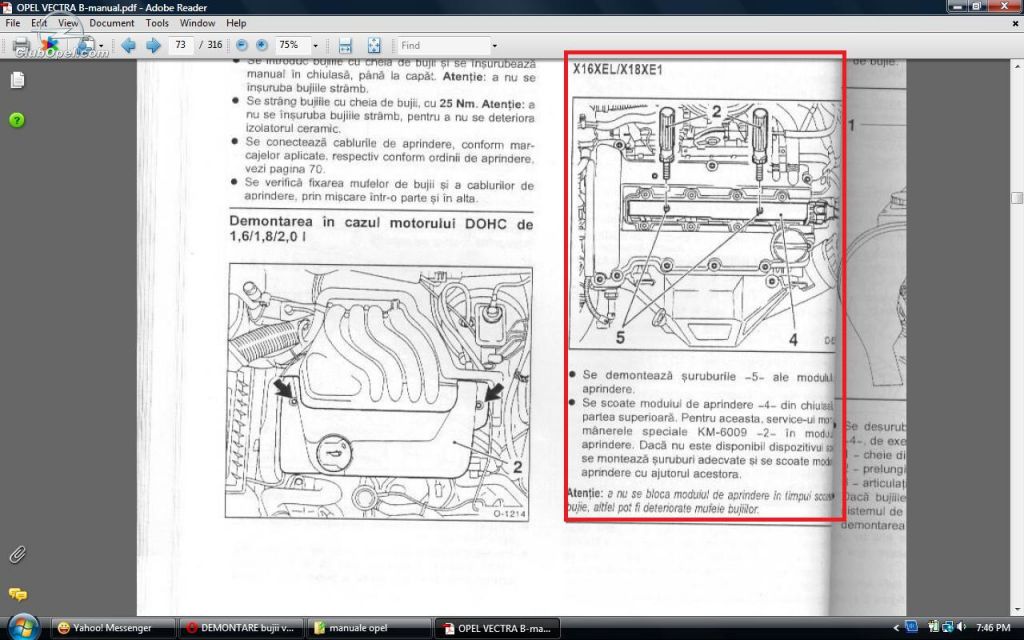Select the fit width scrolling icon

click(x=345, y=45)
